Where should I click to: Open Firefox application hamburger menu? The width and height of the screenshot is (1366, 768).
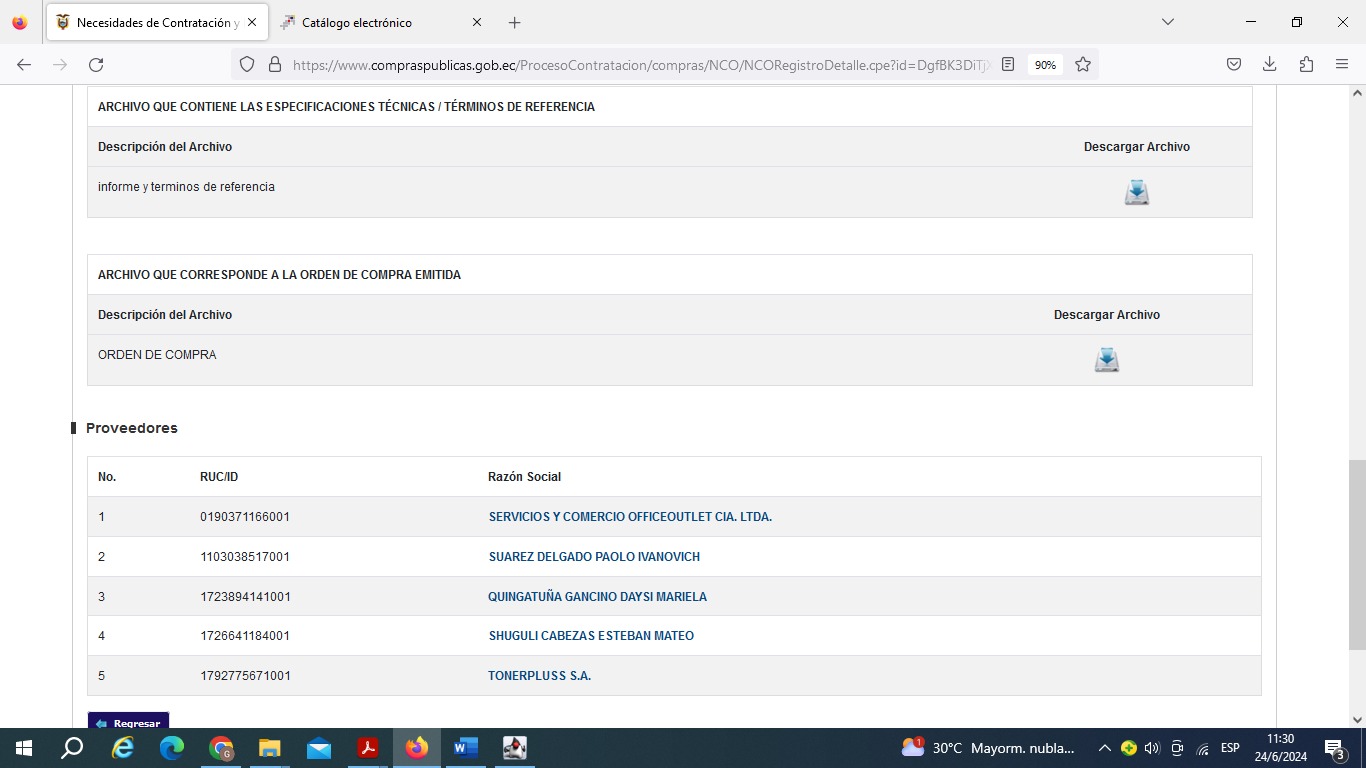tap(1342, 65)
